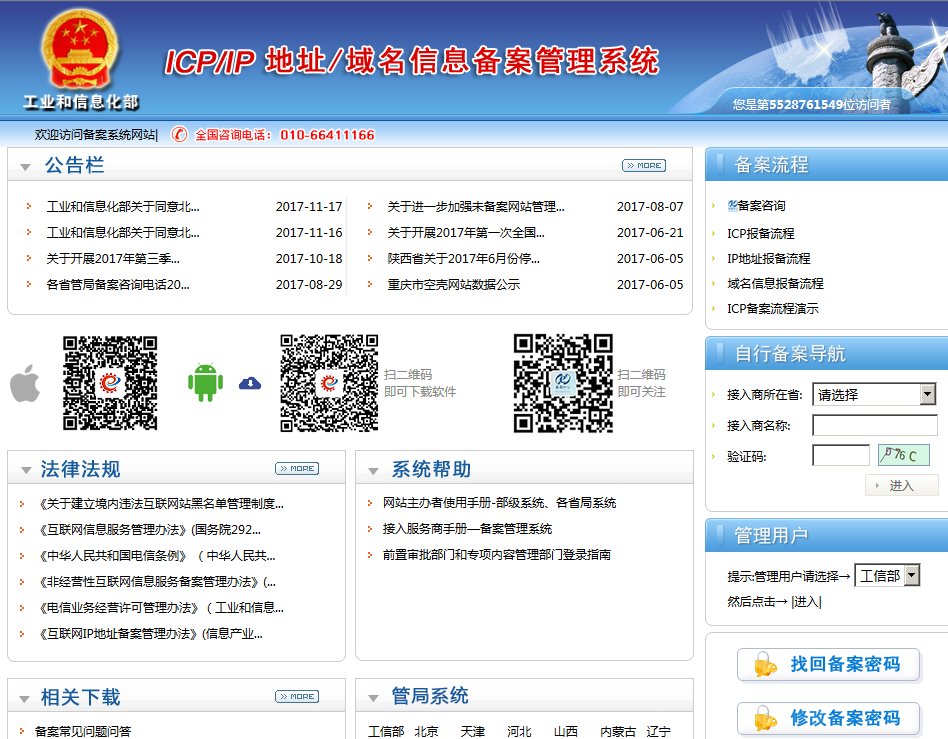The width and height of the screenshot is (948, 739).
Task: Click the red phone icon
Action: tap(179, 134)
